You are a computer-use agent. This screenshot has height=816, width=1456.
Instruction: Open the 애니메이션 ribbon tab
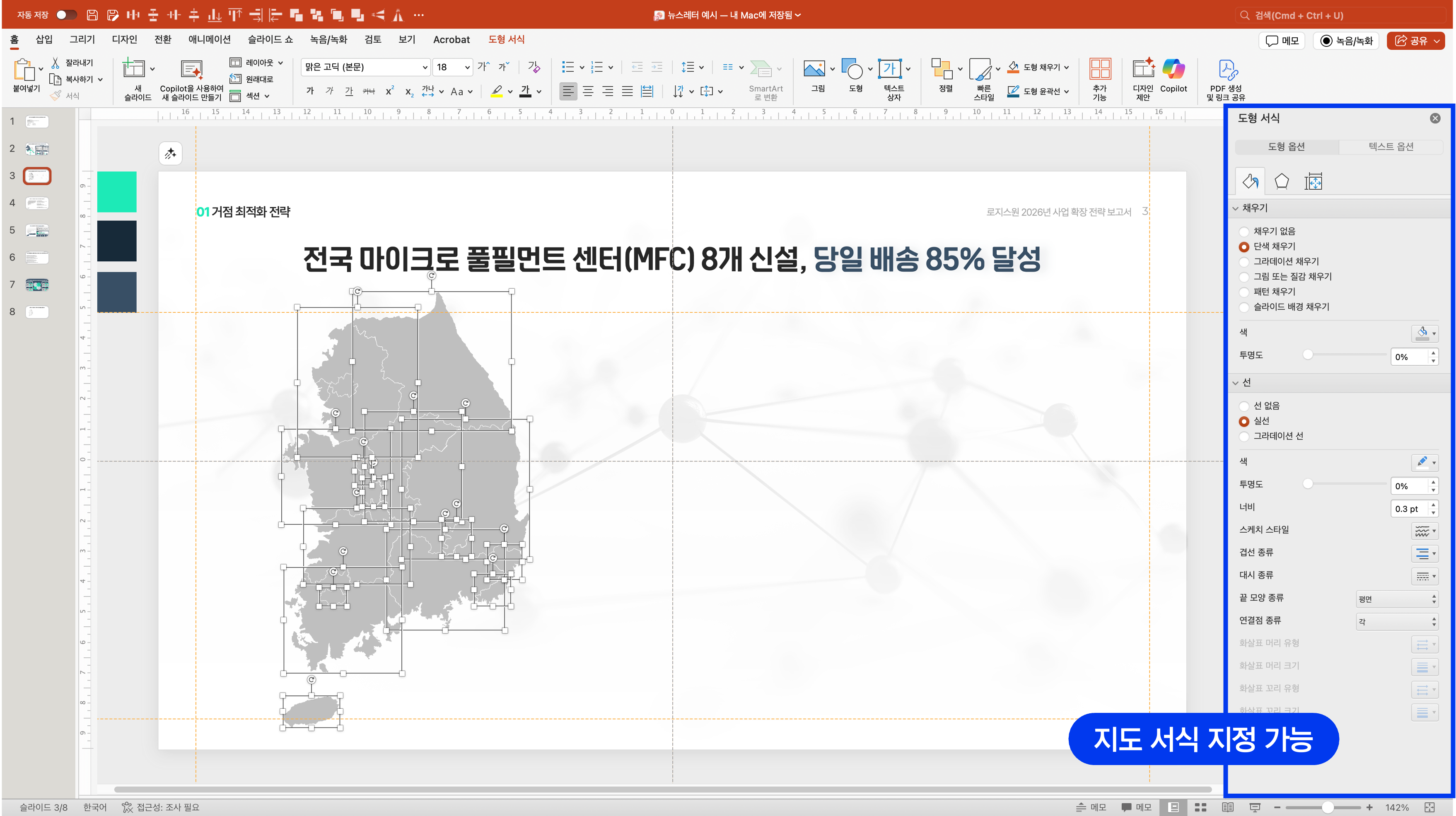tap(209, 39)
